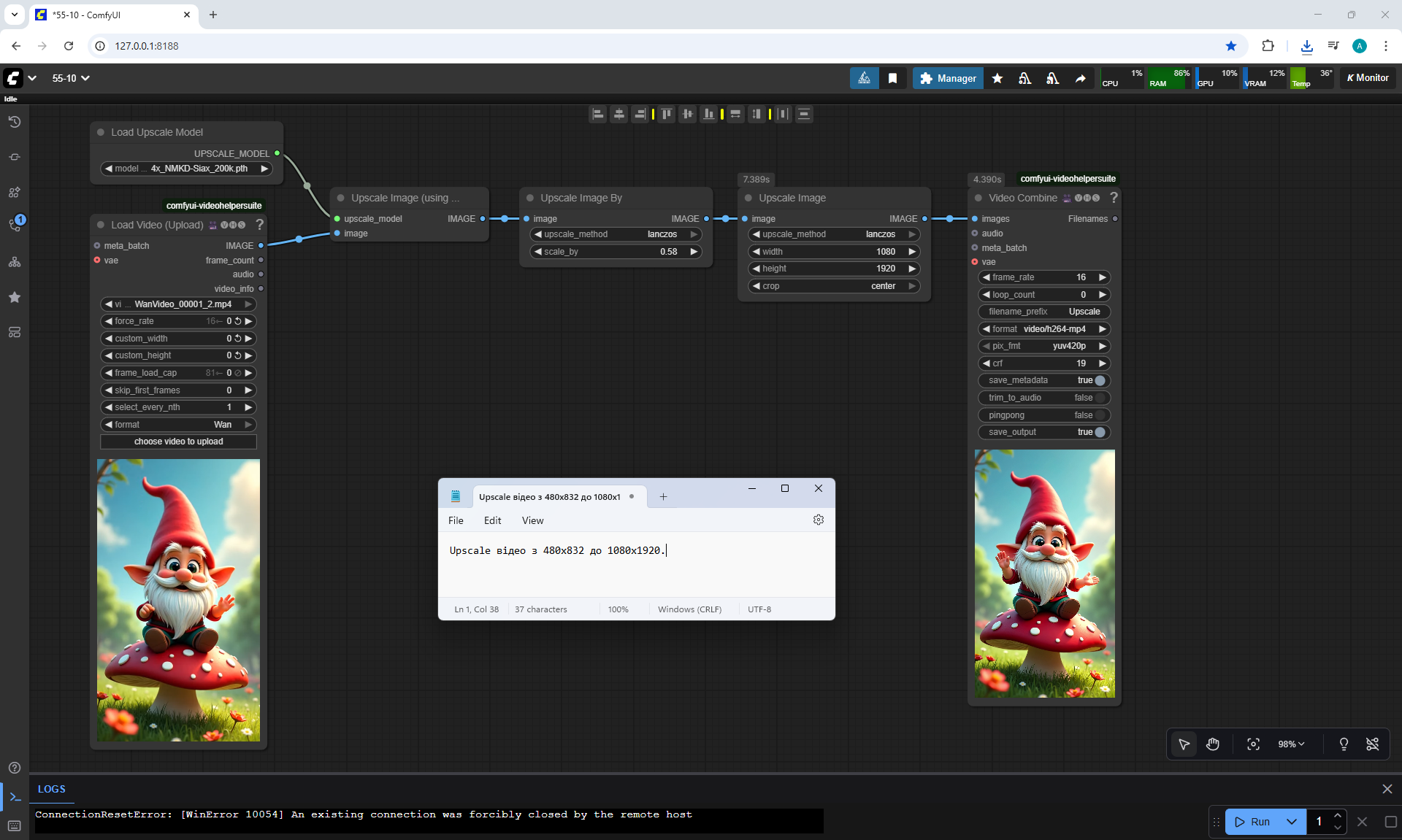The width and height of the screenshot is (1402, 840).
Task: Click the share arrow icon in the toolbar
Action: pos(1080,78)
